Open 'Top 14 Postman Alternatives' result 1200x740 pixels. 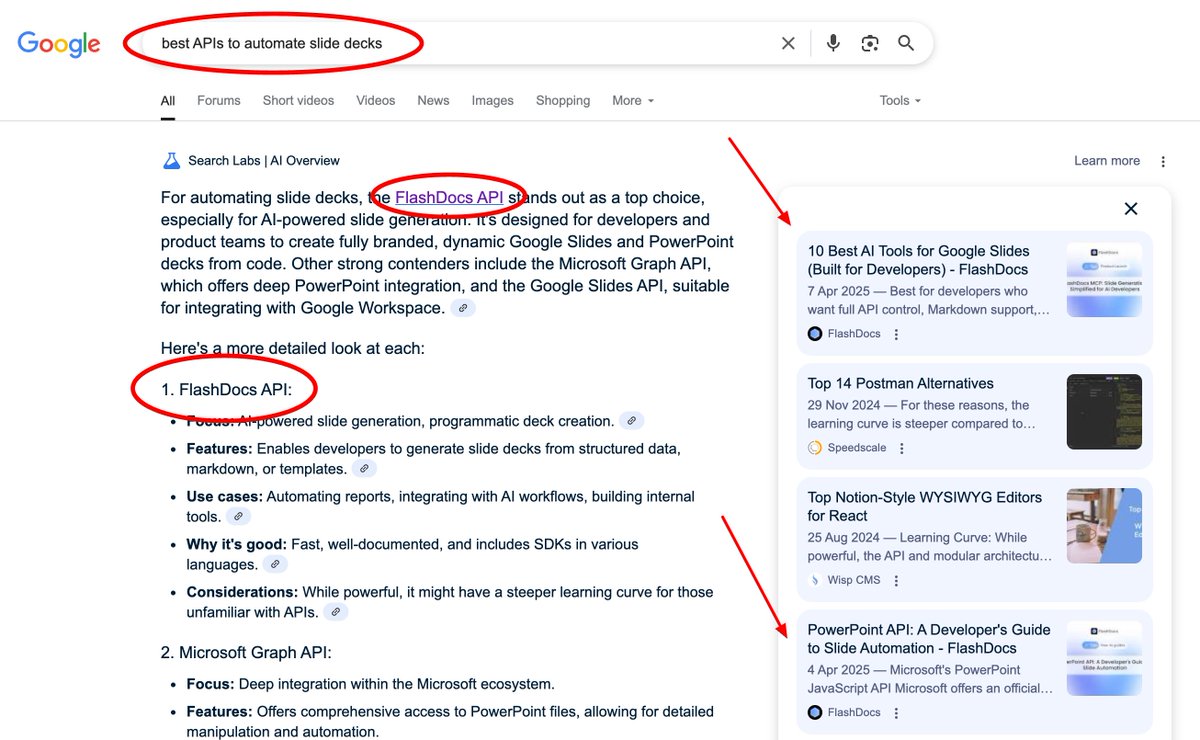901,383
